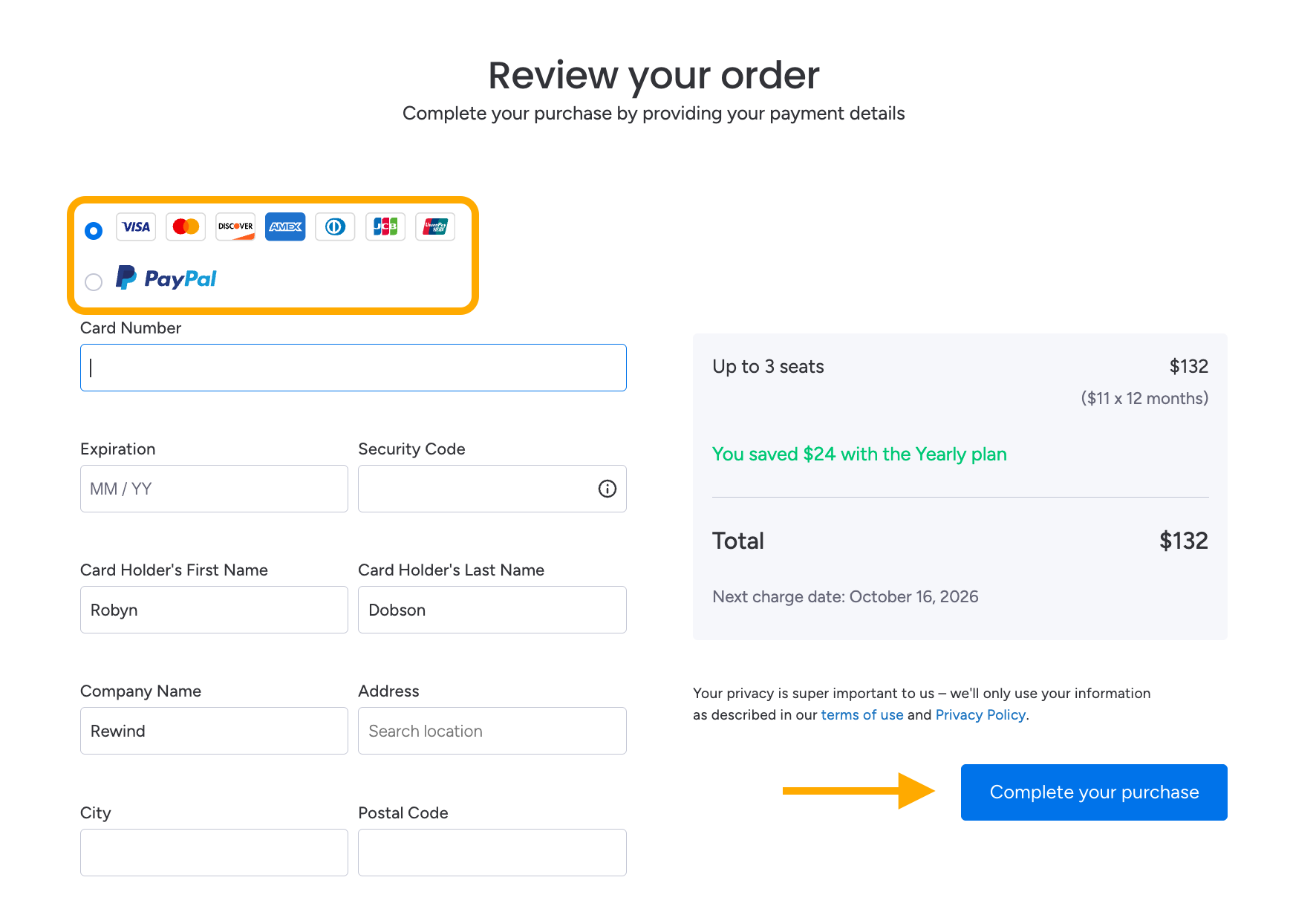Click the Company Name field containing Rewind
1316x909 pixels.
(x=214, y=731)
